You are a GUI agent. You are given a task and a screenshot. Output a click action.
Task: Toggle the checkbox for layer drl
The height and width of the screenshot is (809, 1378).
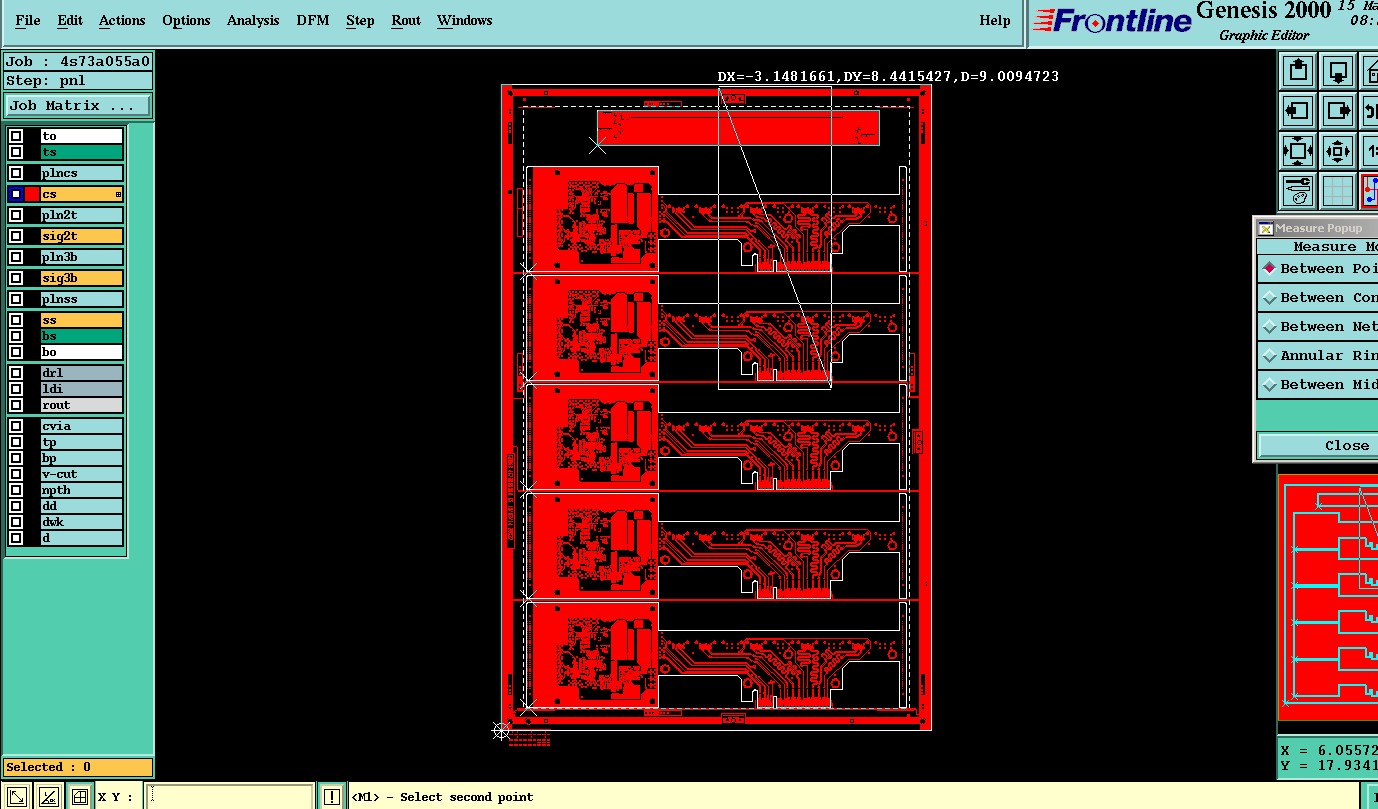(x=16, y=373)
